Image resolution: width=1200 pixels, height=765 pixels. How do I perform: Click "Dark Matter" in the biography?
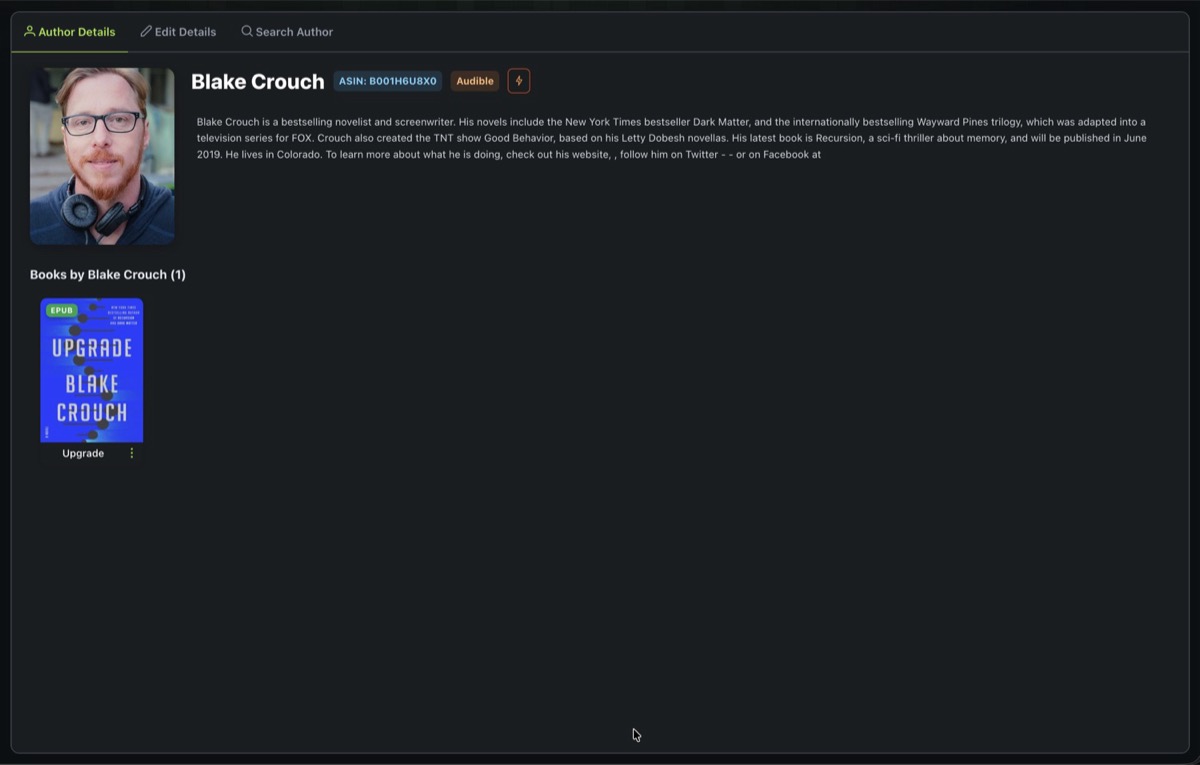pos(720,122)
